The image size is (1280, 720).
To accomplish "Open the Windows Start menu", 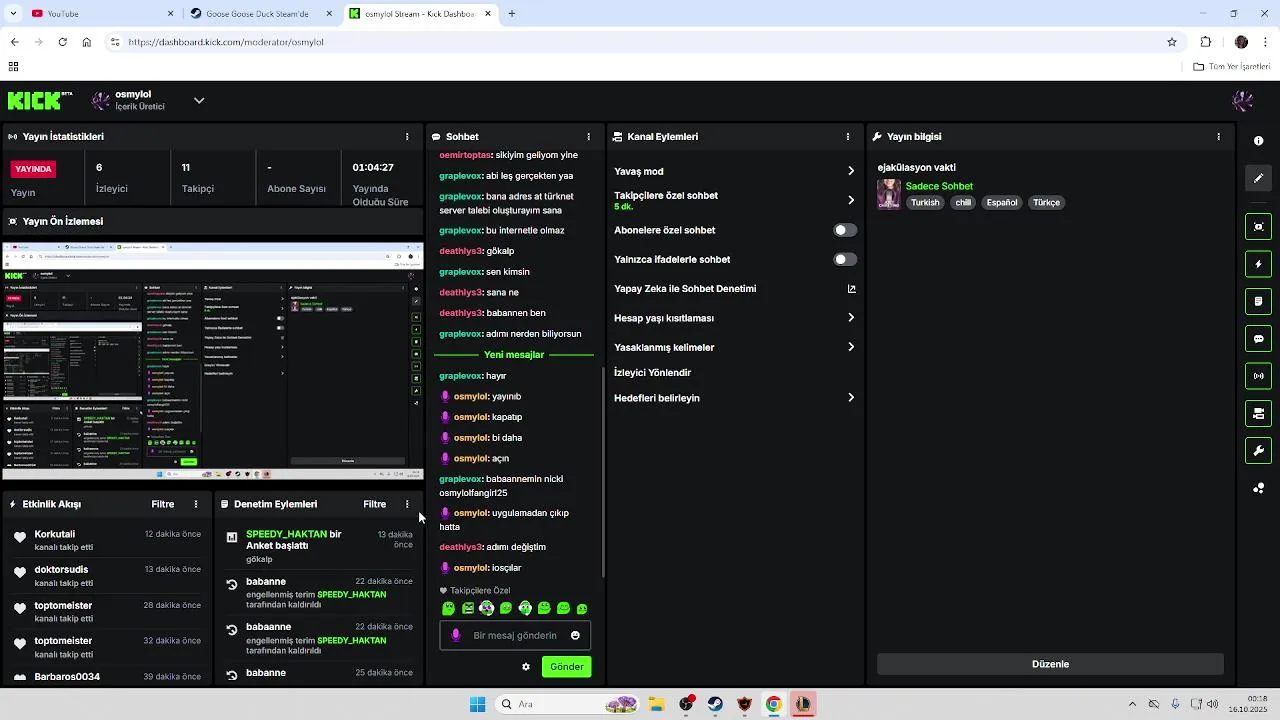I will [x=477, y=704].
